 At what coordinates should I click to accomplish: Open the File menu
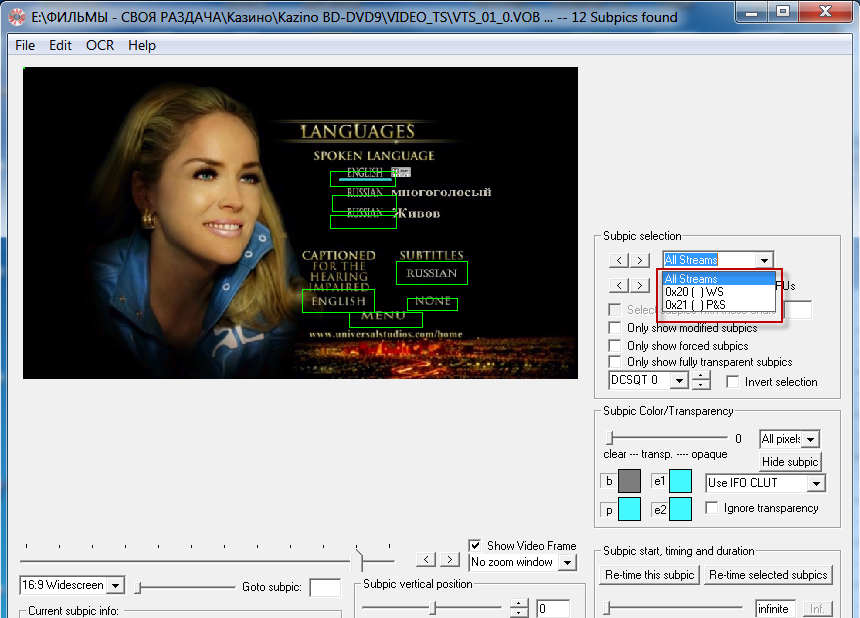(25, 46)
